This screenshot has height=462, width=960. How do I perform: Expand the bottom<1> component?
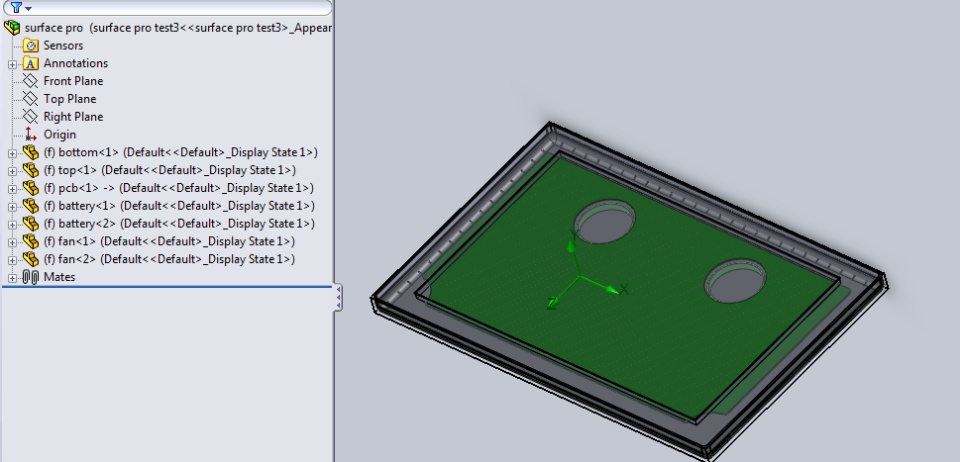pyautogui.click(x=12, y=154)
